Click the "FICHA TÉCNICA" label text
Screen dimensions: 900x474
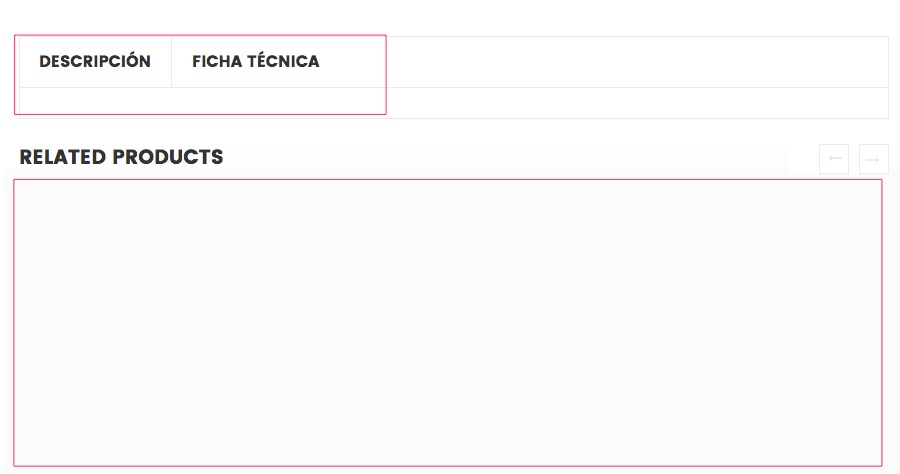click(256, 62)
